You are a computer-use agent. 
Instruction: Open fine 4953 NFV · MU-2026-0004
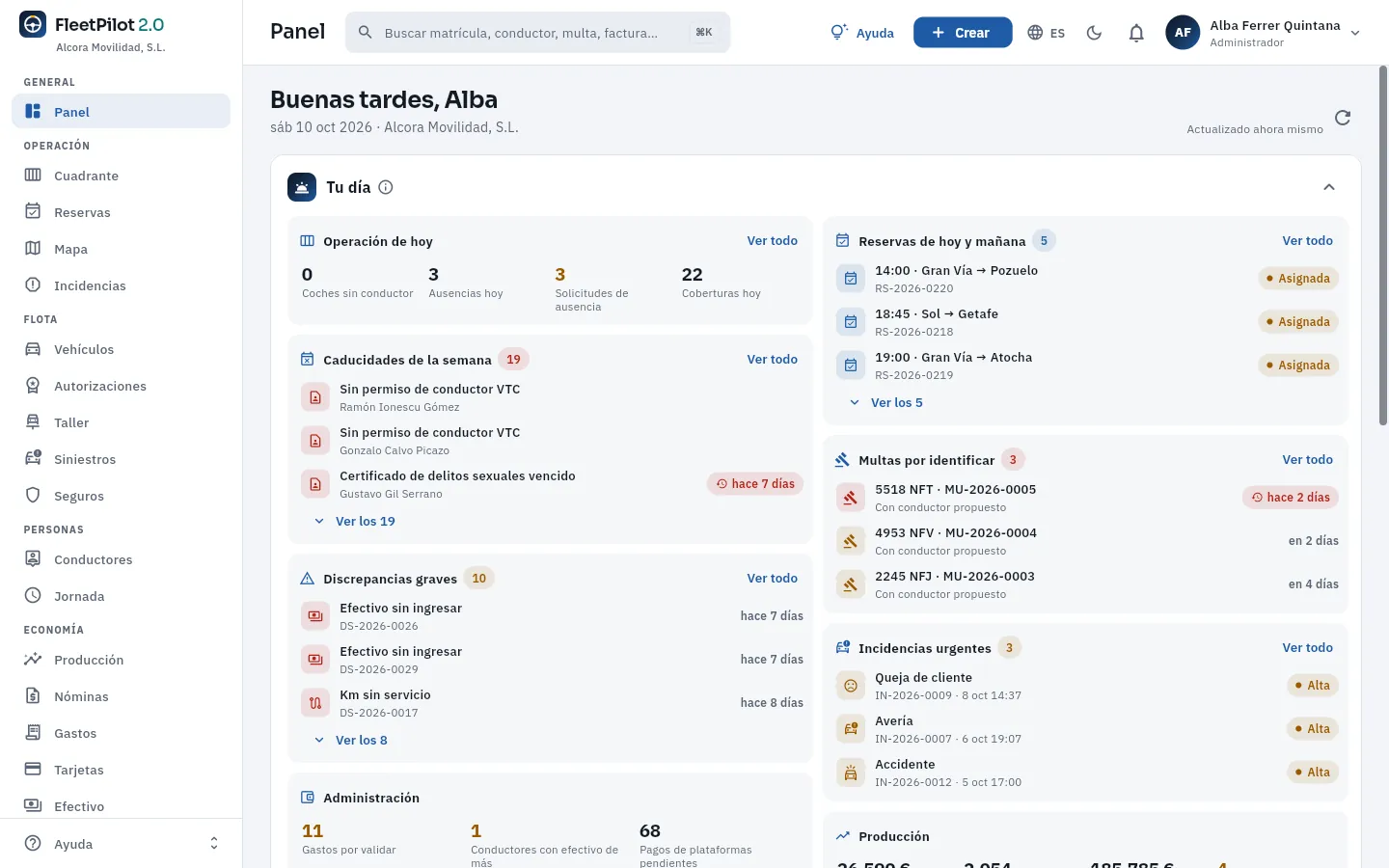(1086, 541)
